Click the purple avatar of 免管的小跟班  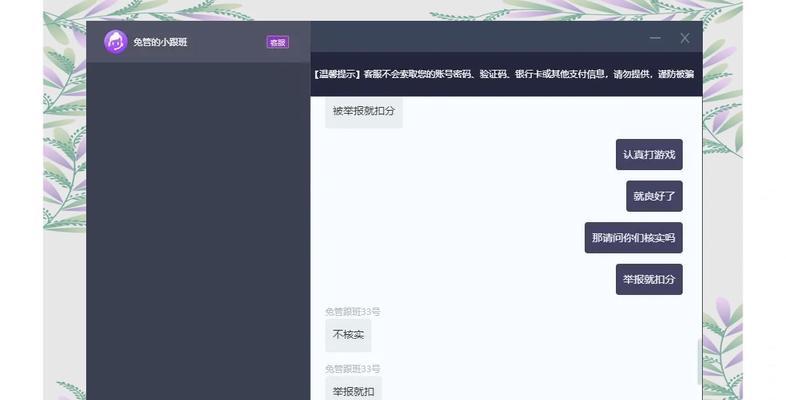pyautogui.click(x=116, y=42)
